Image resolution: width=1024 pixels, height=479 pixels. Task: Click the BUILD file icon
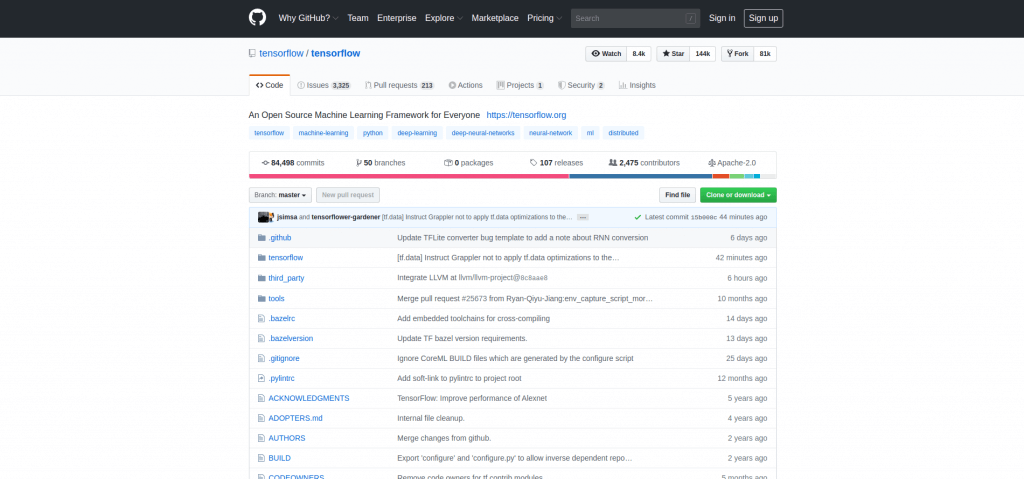[261, 458]
